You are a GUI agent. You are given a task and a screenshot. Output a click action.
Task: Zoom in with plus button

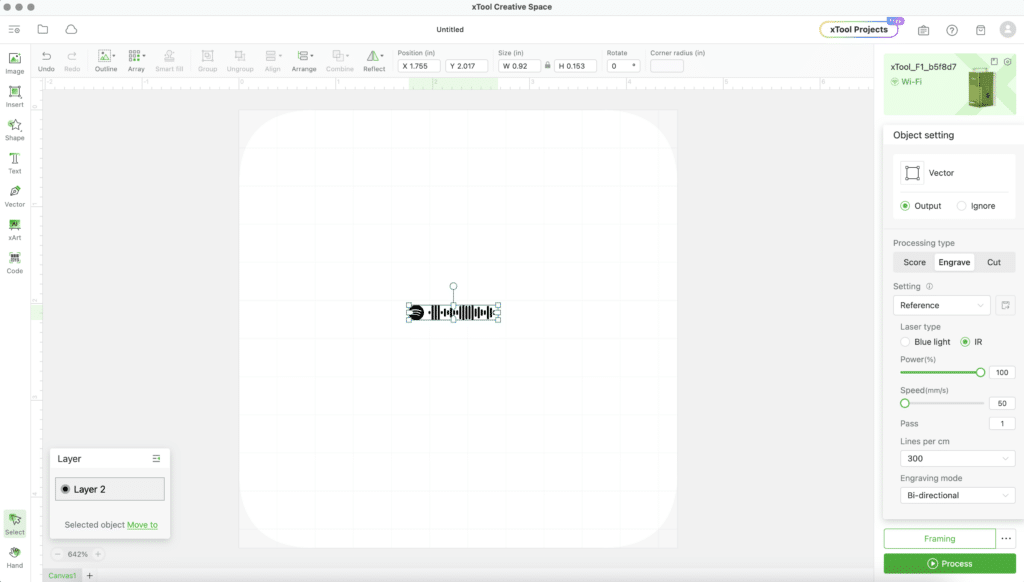(98, 554)
